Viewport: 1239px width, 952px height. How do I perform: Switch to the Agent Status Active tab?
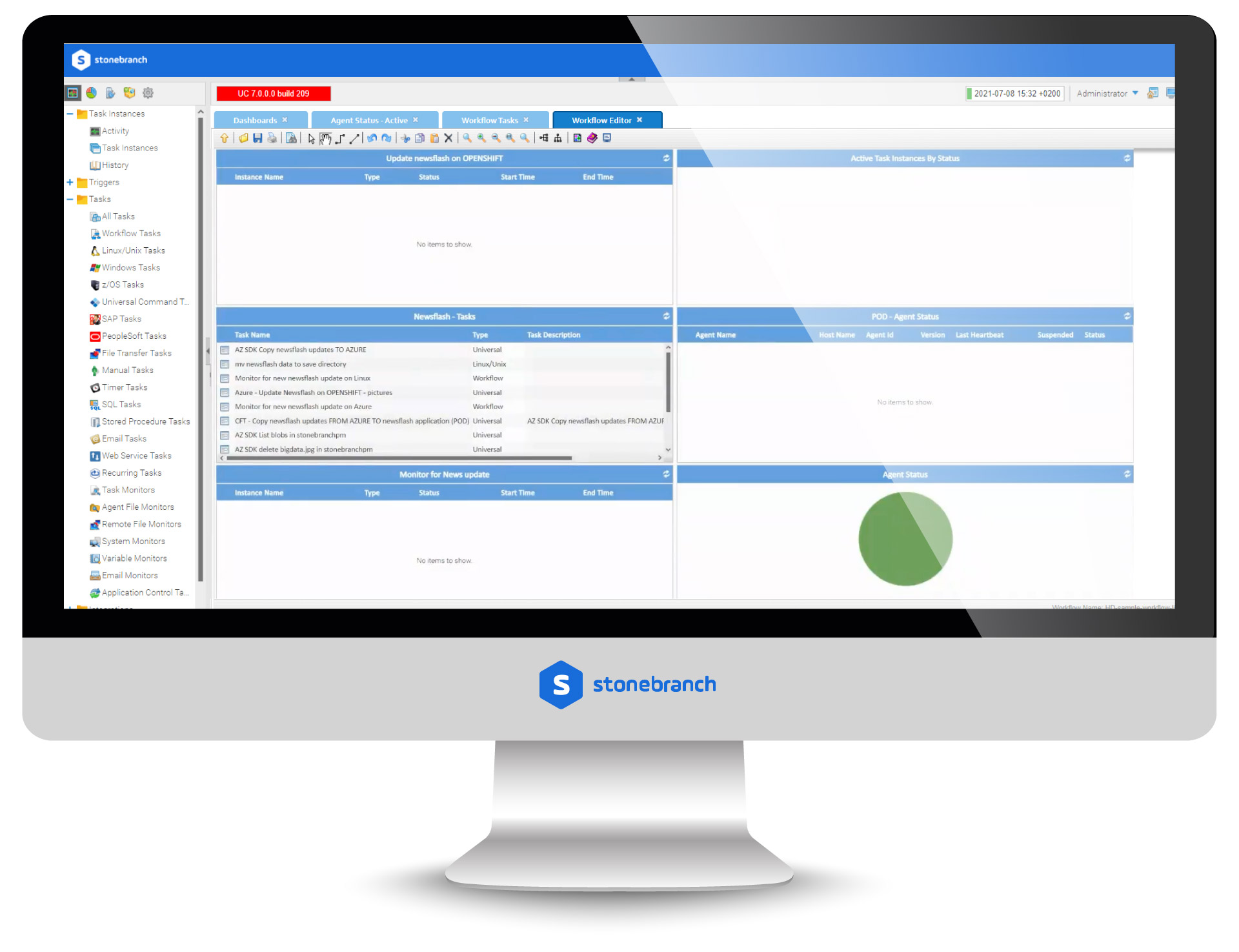(x=371, y=120)
